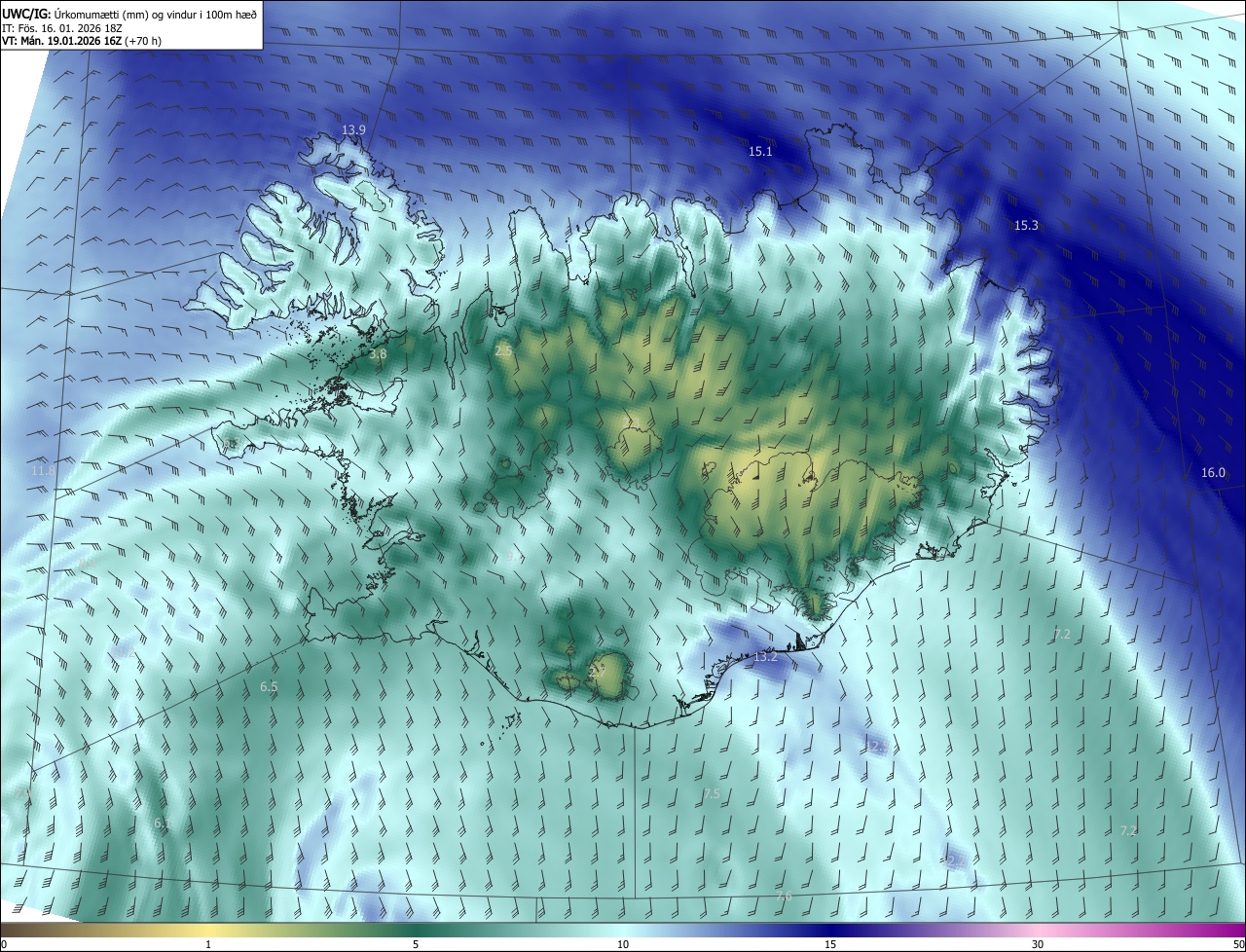The width and height of the screenshot is (1246, 952).
Task: Click the '0' tick label on the color scale
Action: [x=4, y=944]
